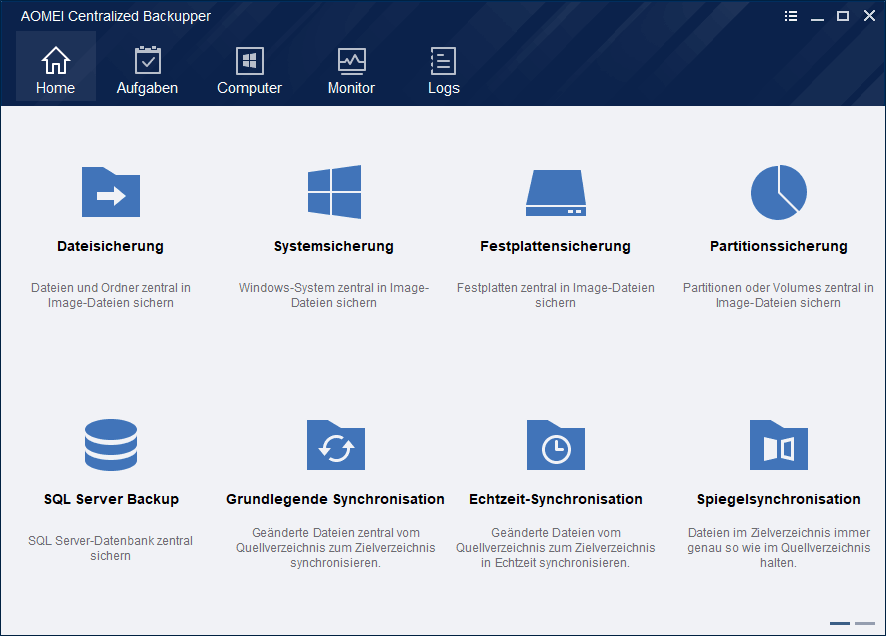The width and height of the screenshot is (886, 636).
Task: Click the Systemsicherung Windows logo icon
Action: pos(334,192)
